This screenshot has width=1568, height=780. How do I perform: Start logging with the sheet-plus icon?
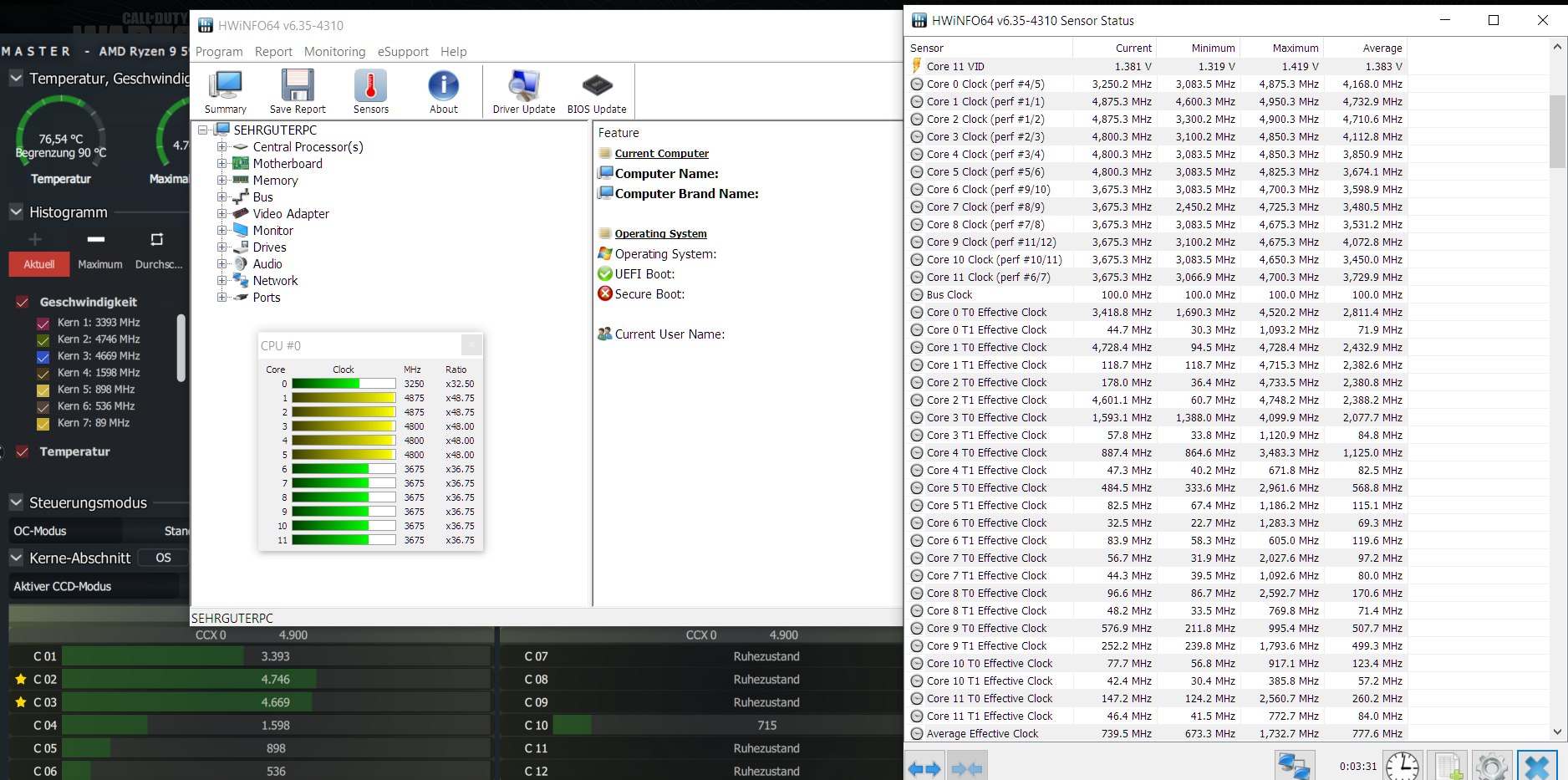pyautogui.click(x=1448, y=767)
